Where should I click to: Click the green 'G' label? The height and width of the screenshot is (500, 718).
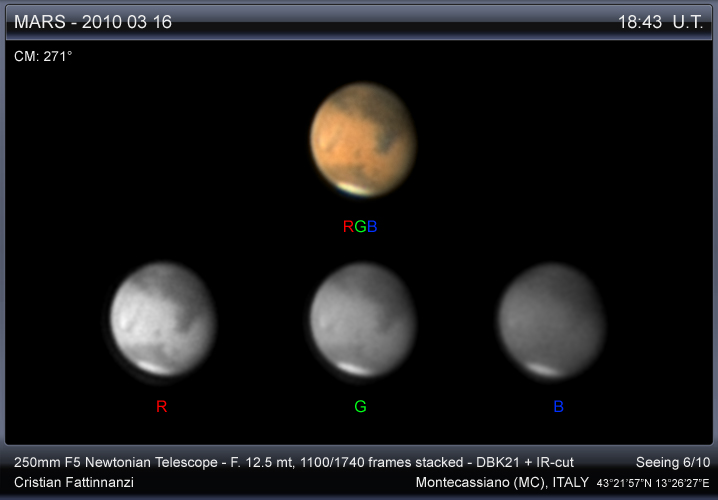[360, 406]
